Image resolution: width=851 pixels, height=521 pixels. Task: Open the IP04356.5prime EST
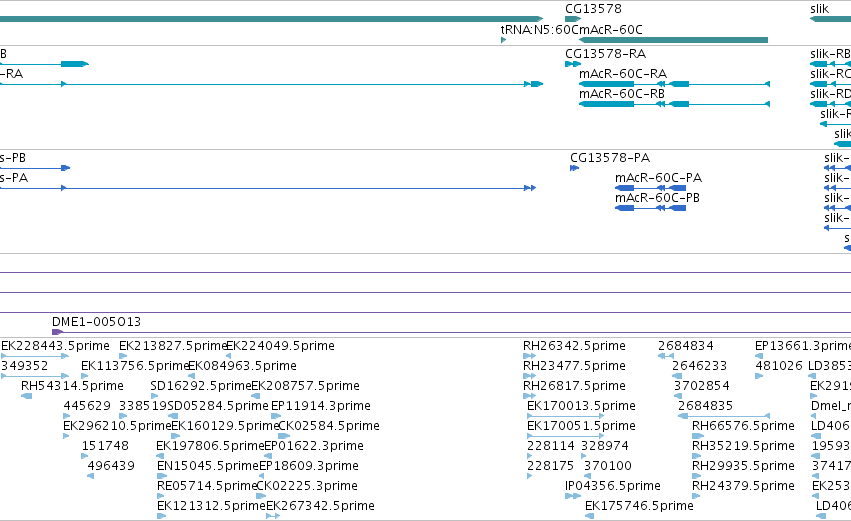pyautogui.click(x=613, y=486)
